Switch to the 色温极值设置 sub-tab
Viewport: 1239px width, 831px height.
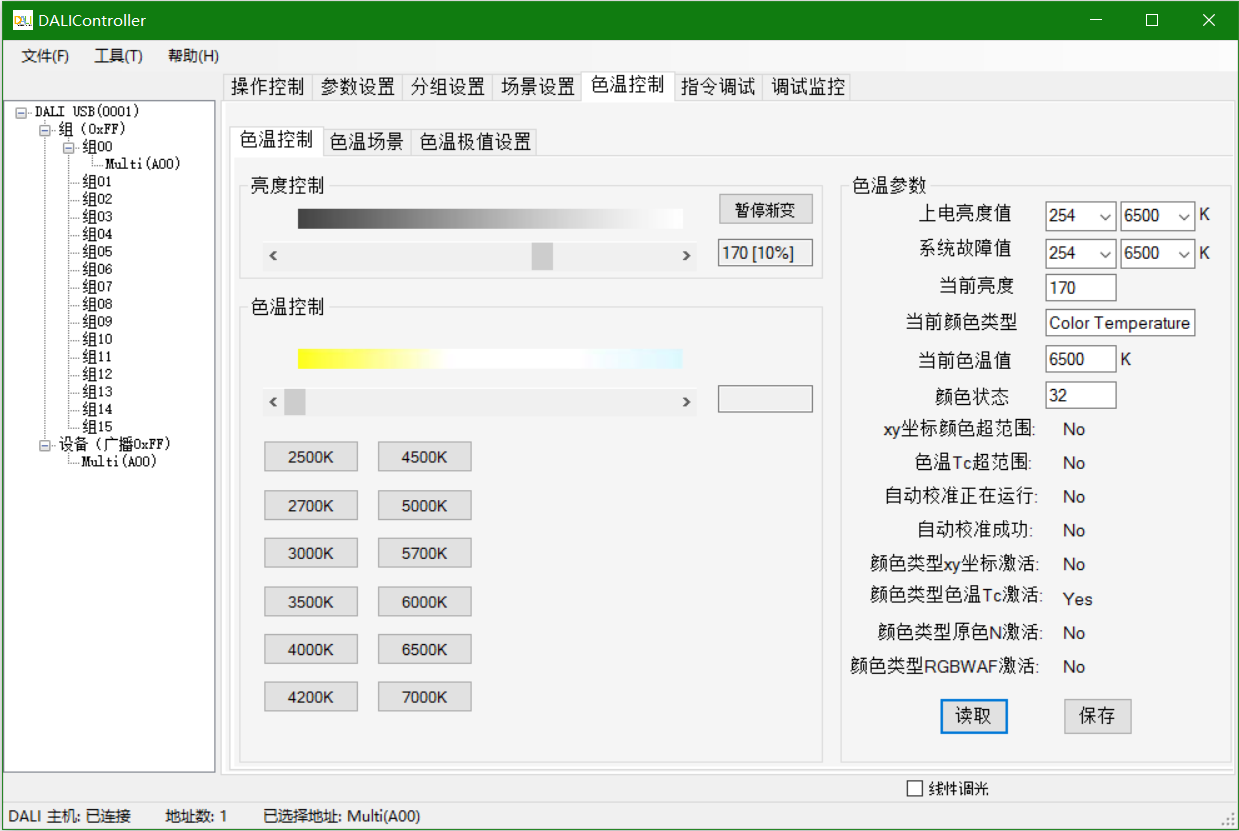(x=475, y=142)
